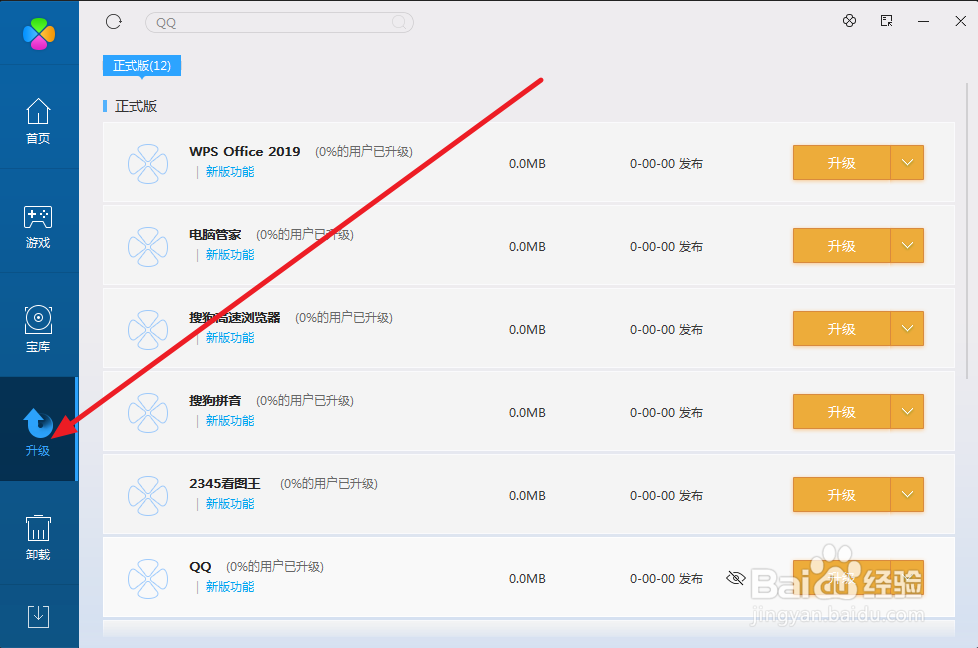Expand upgrade options for 搜狗拼音
The width and height of the screenshot is (978, 648).
(x=907, y=412)
